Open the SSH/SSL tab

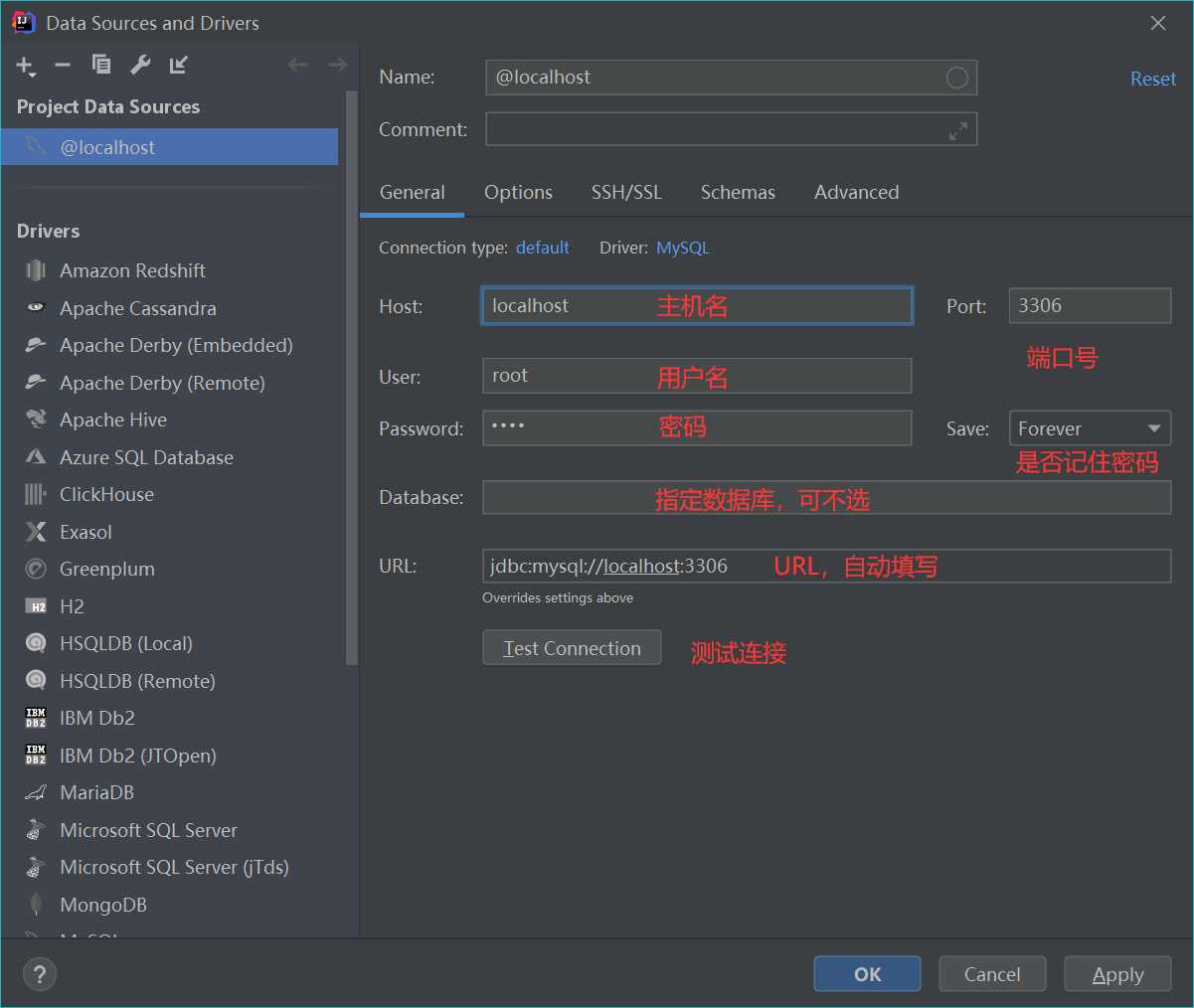626,192
